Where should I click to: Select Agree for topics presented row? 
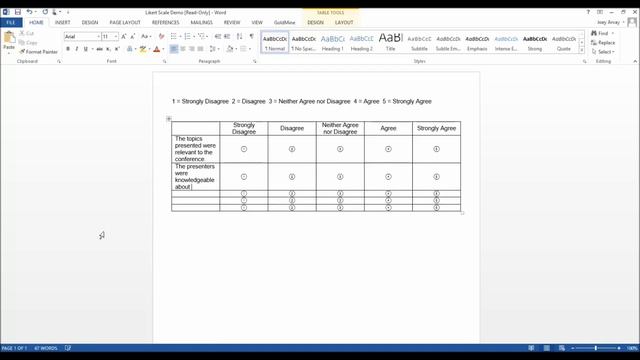pyautogui.click(x=388, y=149)
